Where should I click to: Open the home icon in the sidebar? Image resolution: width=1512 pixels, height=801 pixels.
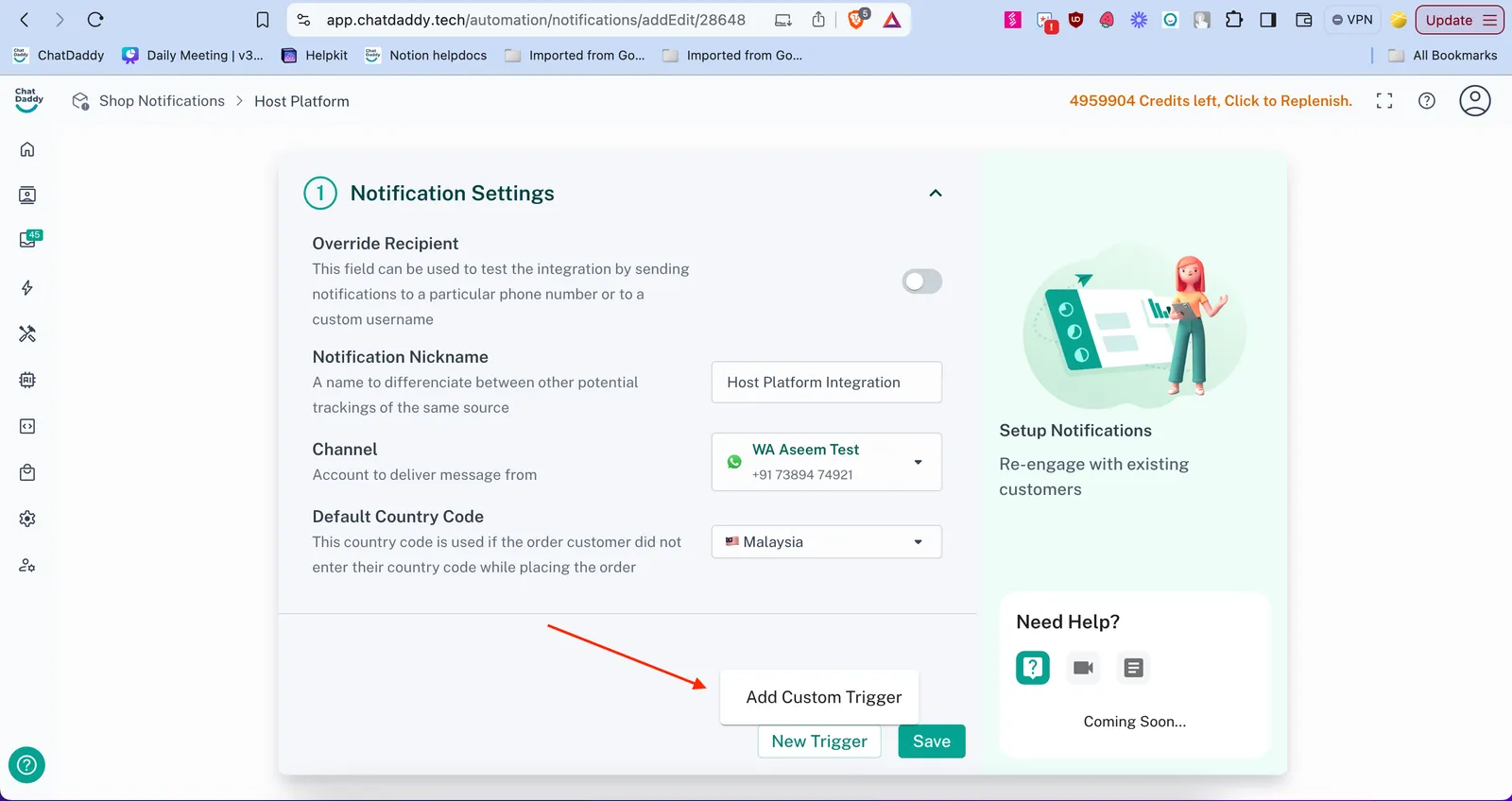click(x=27, y=149)
